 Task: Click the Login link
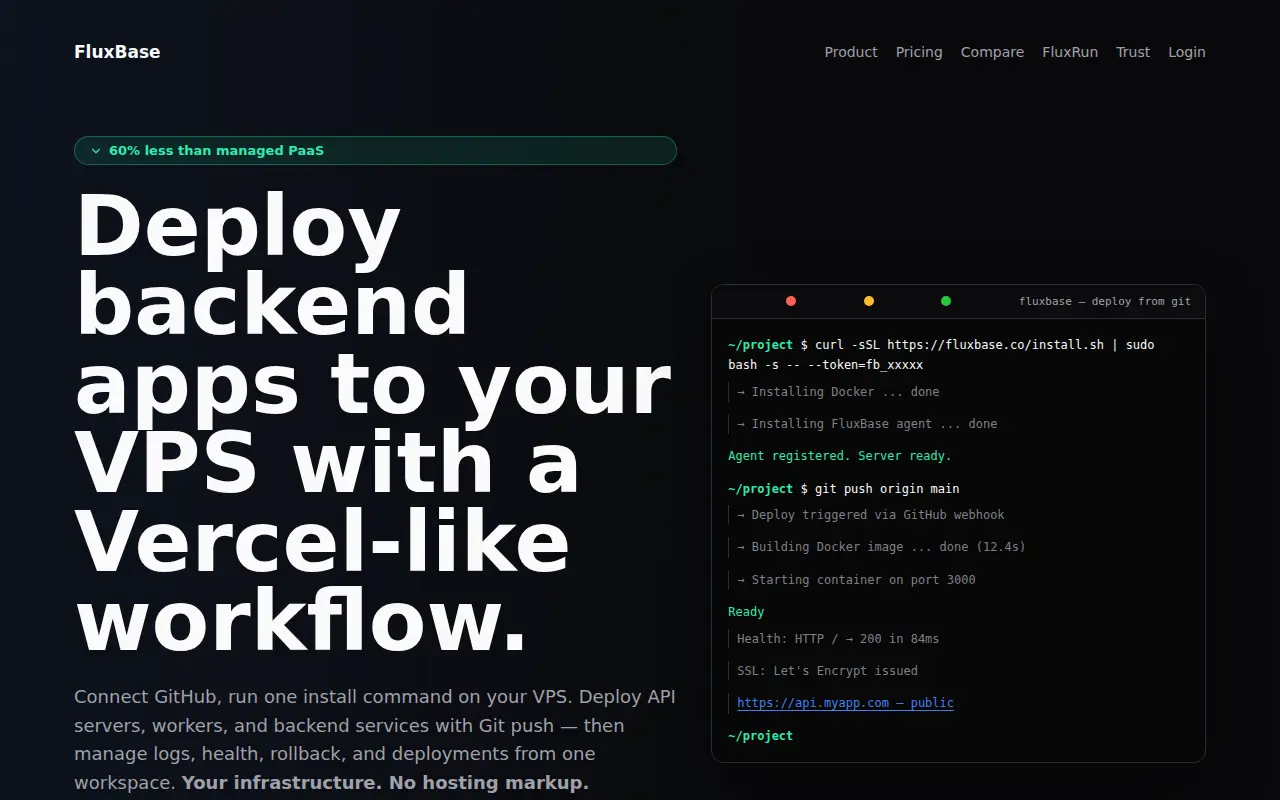point(1187,52)
